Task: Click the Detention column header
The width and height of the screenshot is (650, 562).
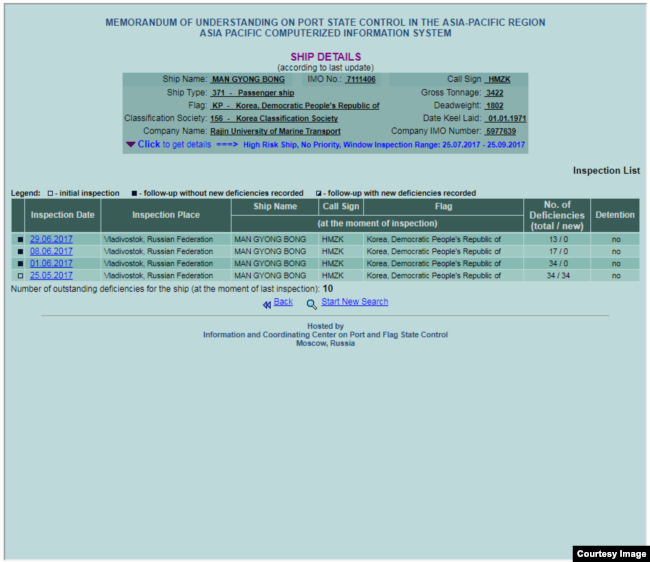Action: click(x=614, y=215)
